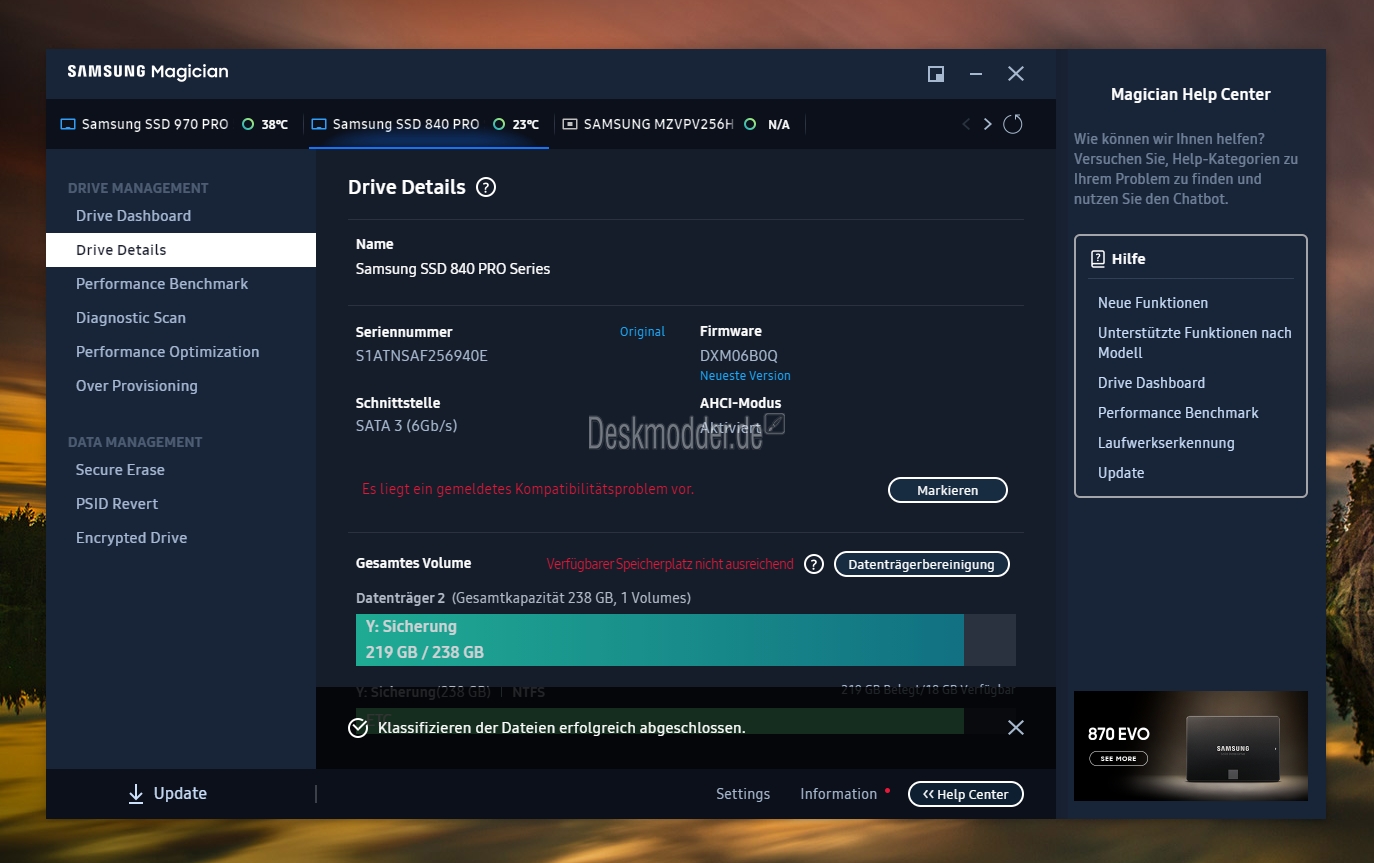Click Datenträger 2 capacity line
1374x863 pixels.
[x=523, y=598]
